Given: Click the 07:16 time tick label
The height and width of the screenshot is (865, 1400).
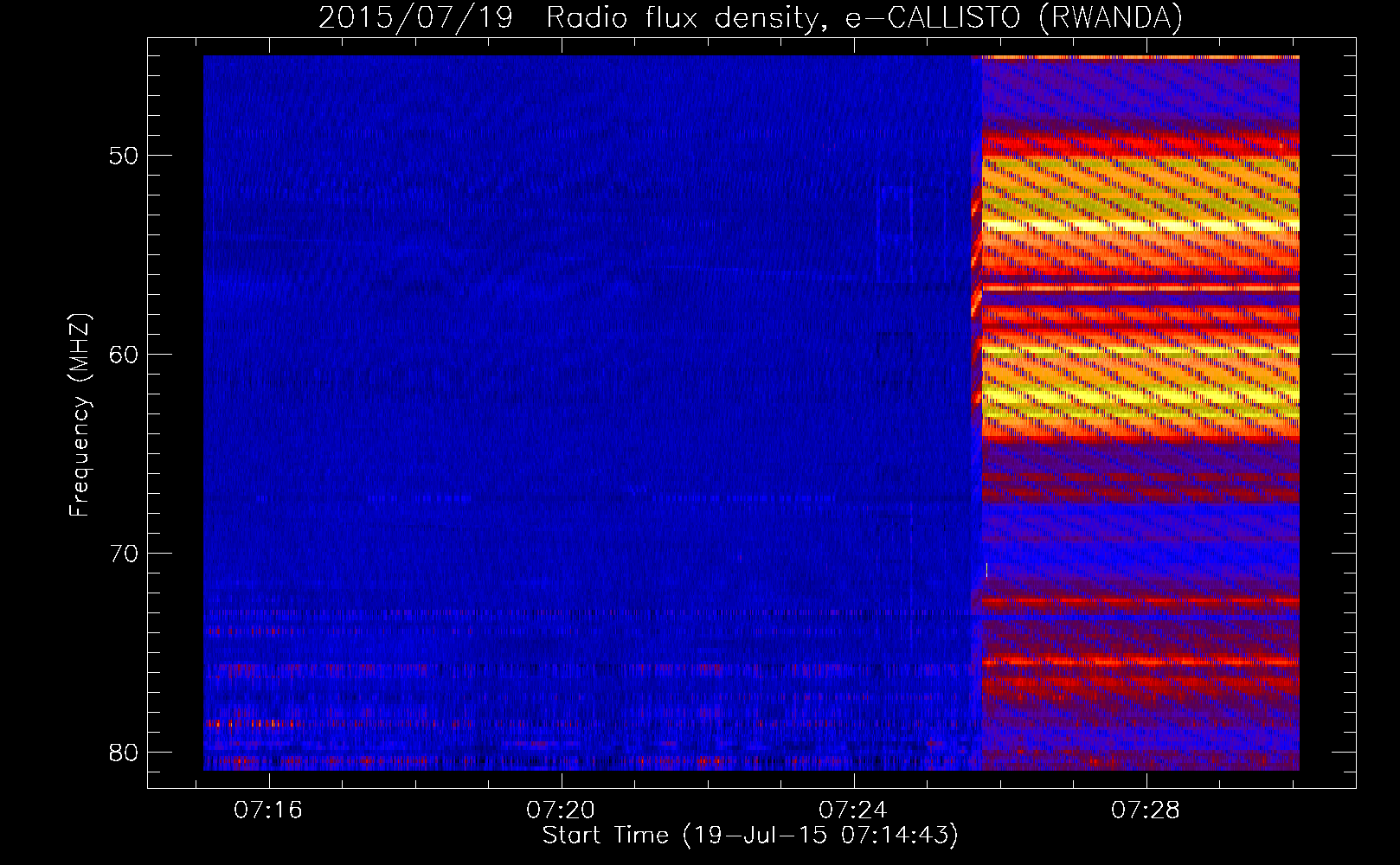Looking at the screenshot, I should 268,810.
